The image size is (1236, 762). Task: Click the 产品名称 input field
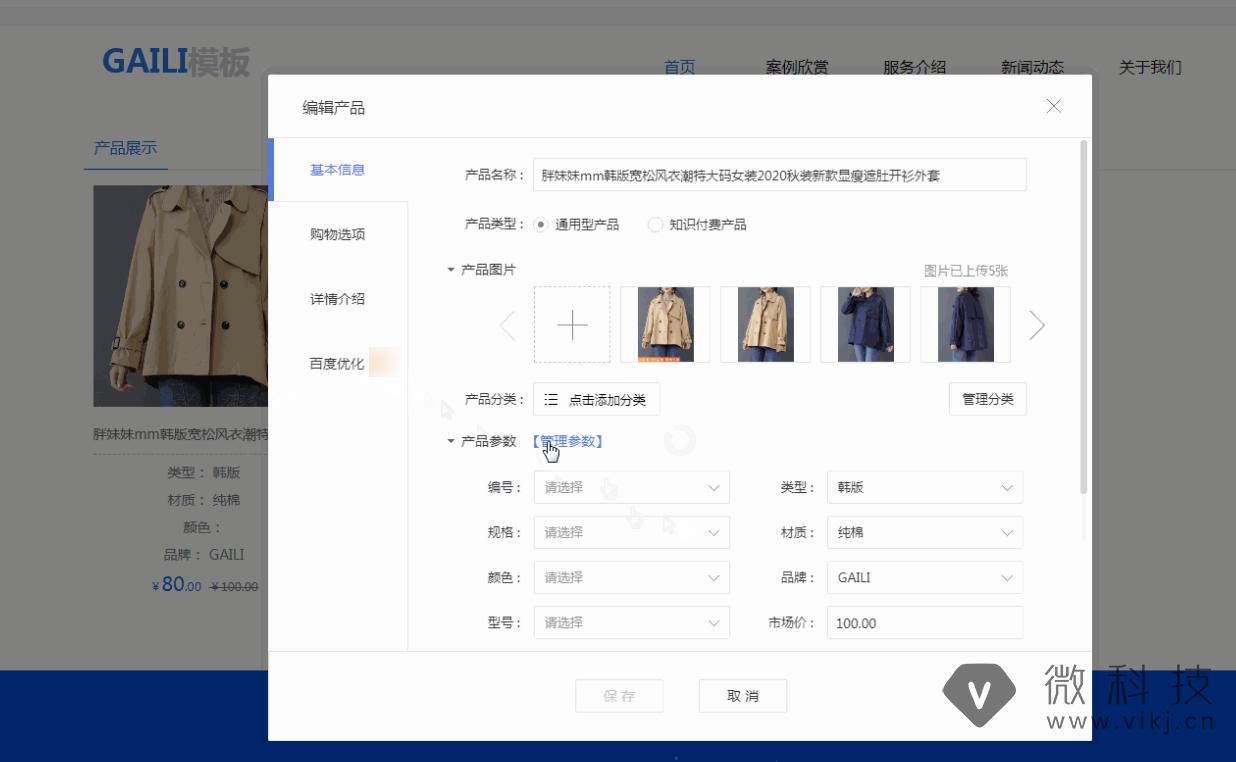(x=779, y=175)
